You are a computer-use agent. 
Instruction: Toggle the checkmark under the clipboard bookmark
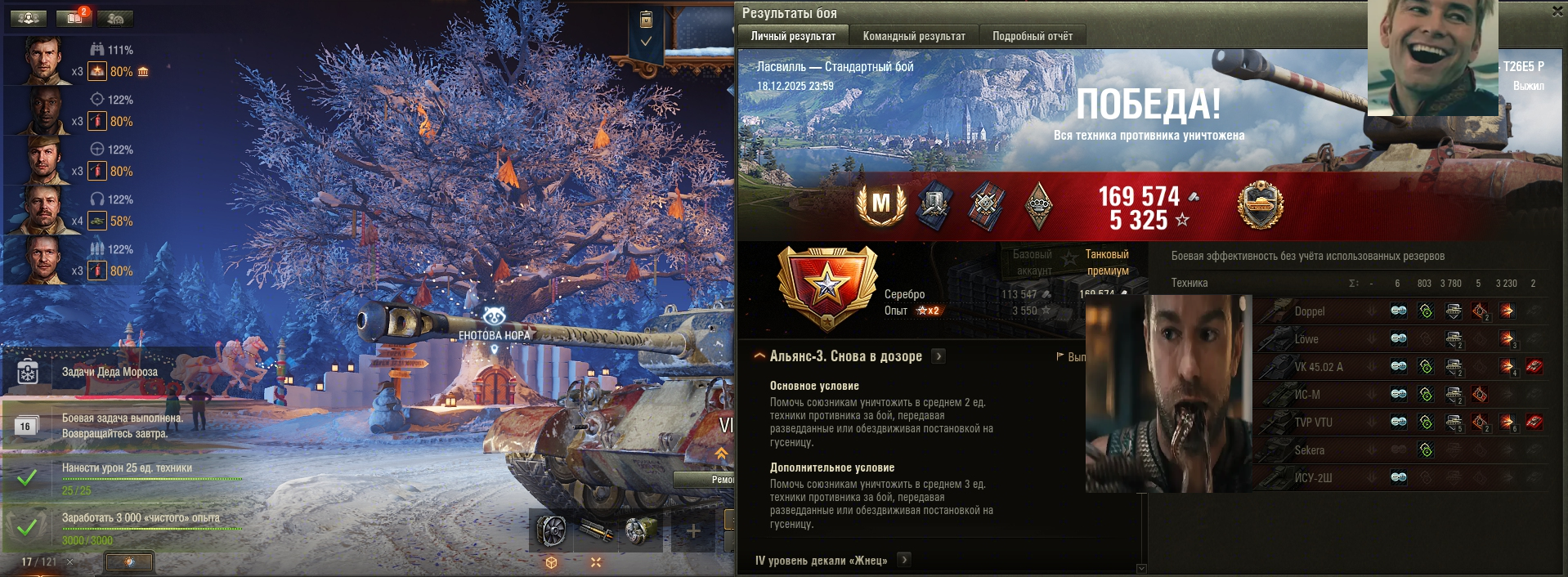646,41
